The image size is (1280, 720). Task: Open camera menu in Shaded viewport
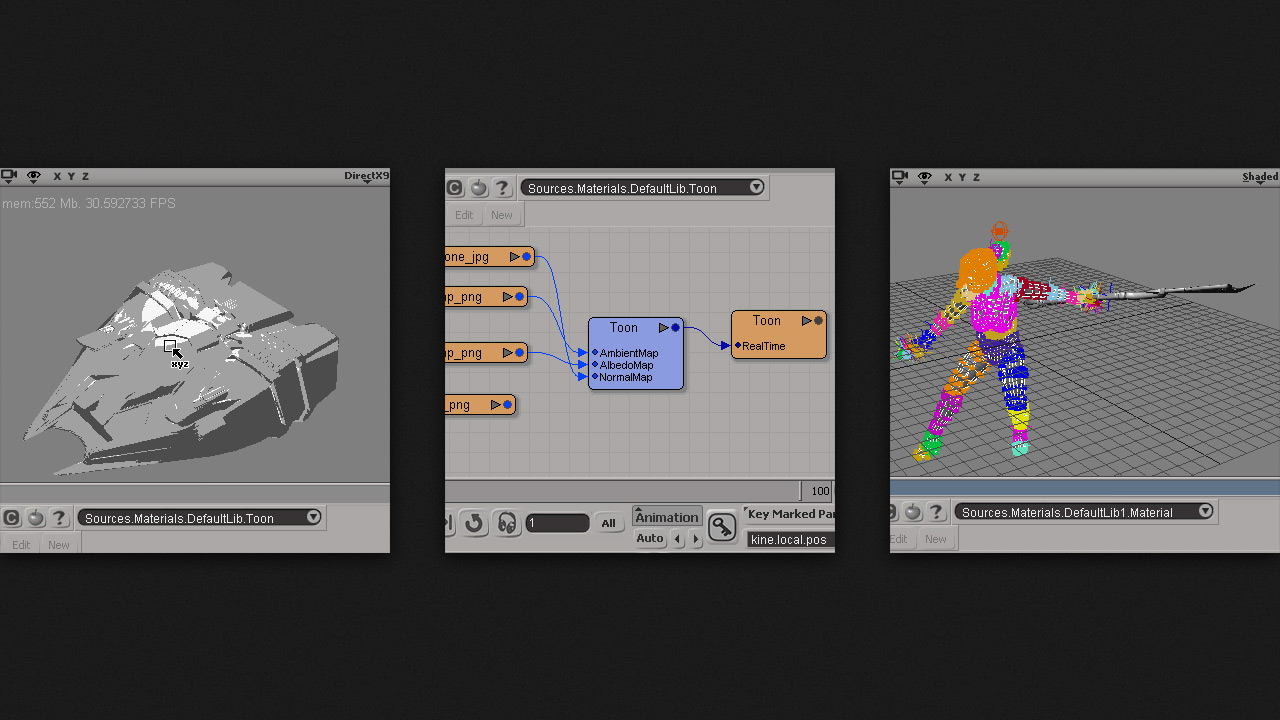[x=899, y=177]
